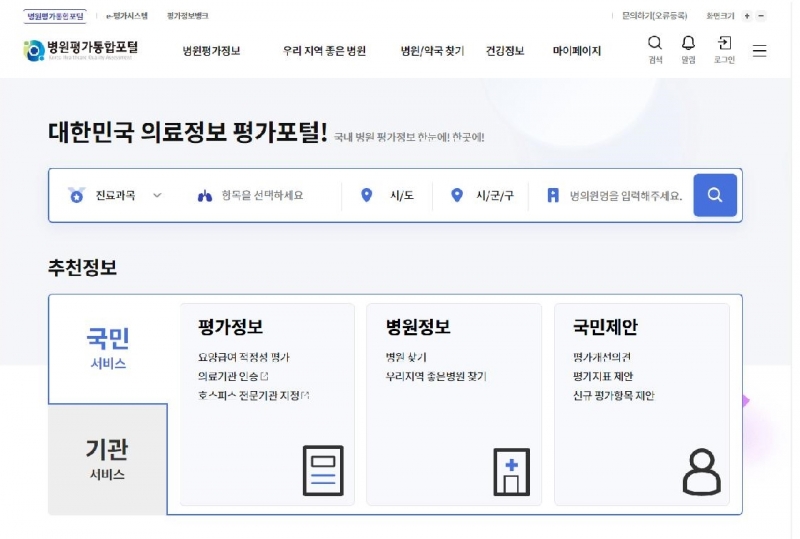Open the 요양급여 적정성 평가 link
800x539 pixels.
click(244, 357)
